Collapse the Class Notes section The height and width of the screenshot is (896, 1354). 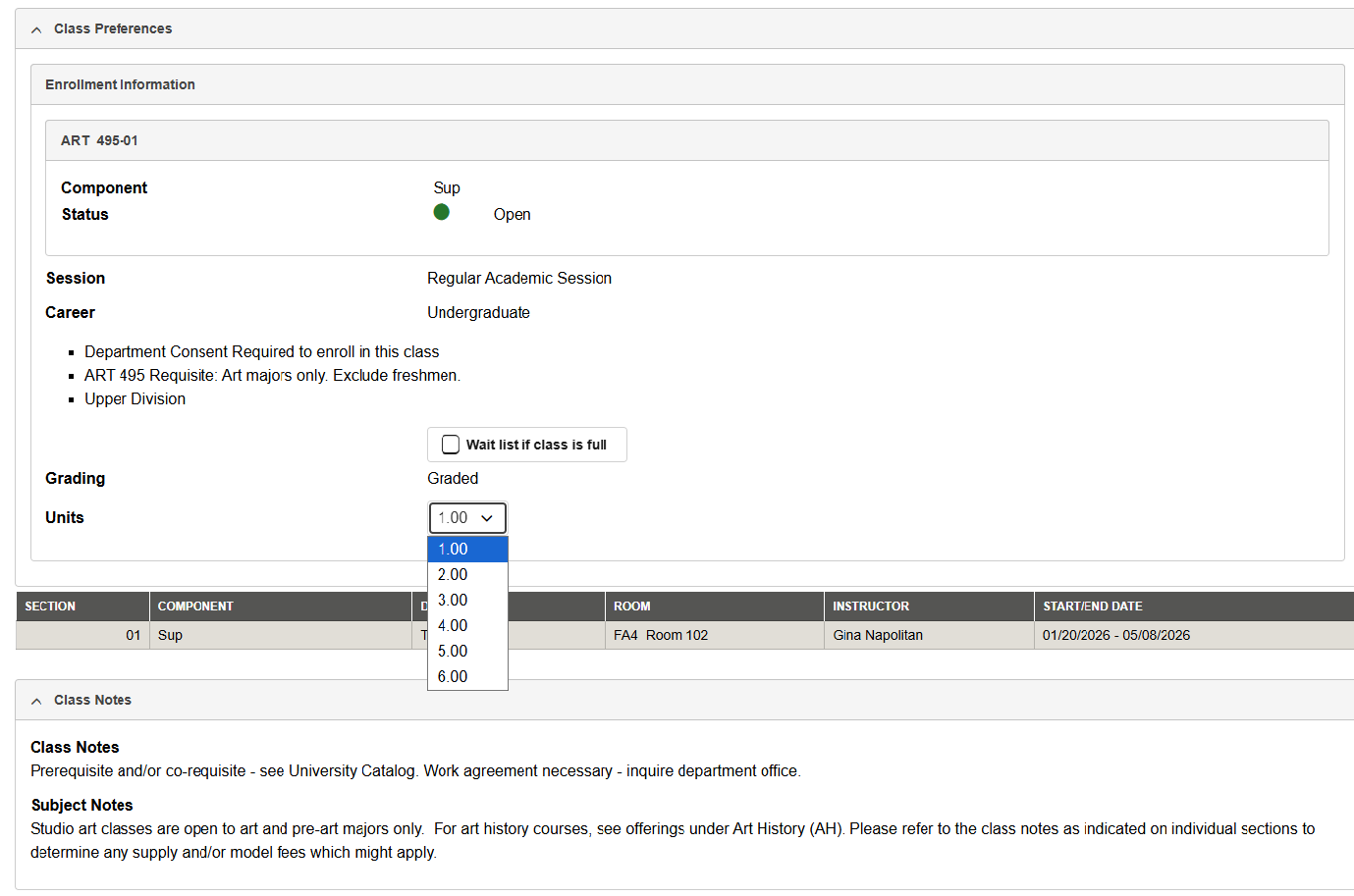point(36,700)
